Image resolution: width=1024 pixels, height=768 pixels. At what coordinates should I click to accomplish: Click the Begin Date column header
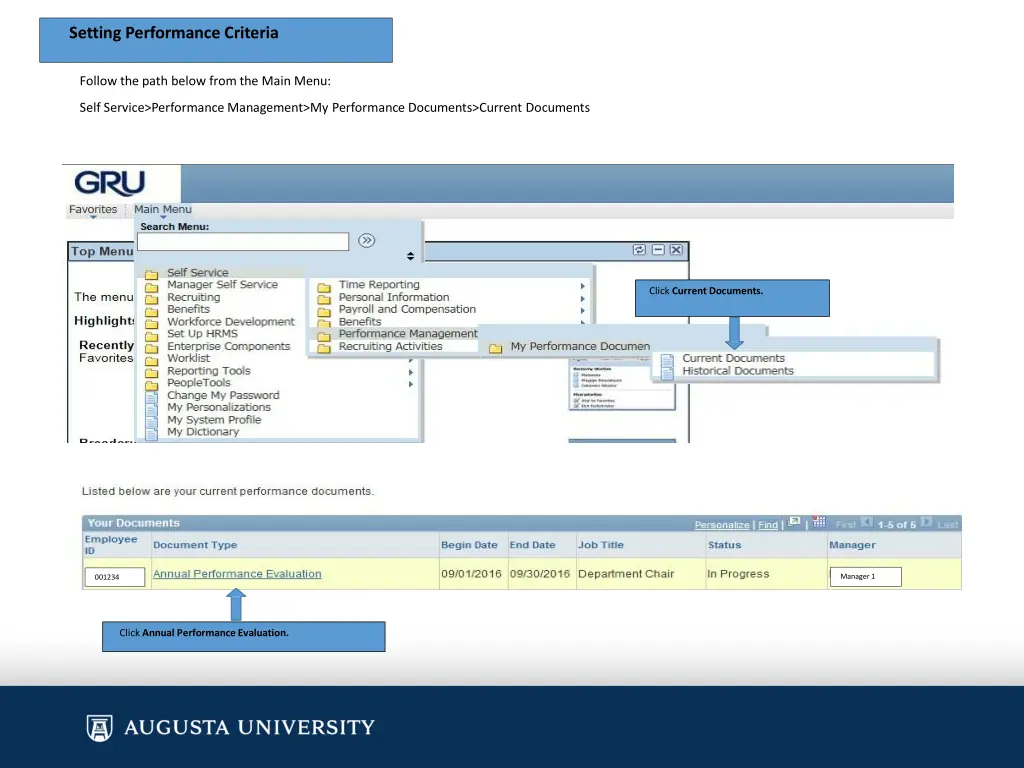[469, 545]
